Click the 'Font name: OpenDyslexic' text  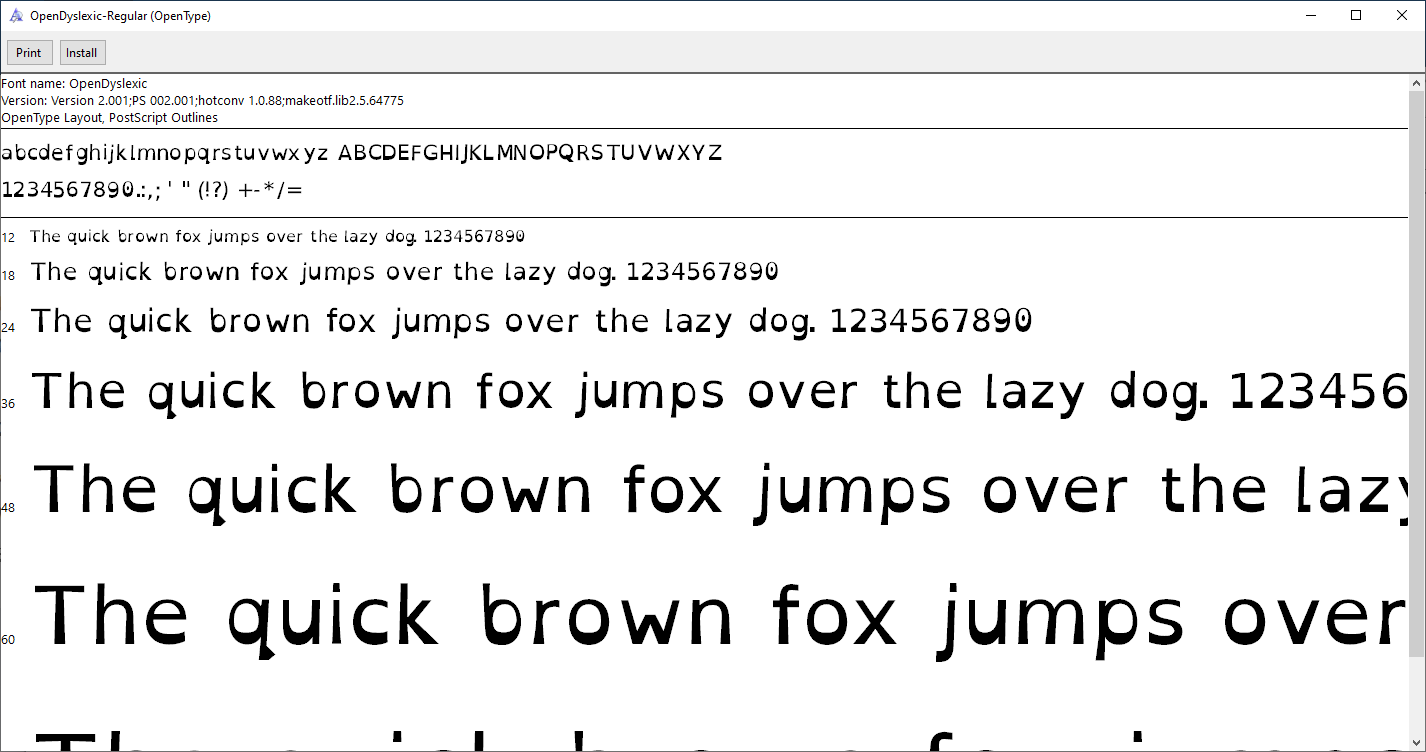(x=74, y=84)
